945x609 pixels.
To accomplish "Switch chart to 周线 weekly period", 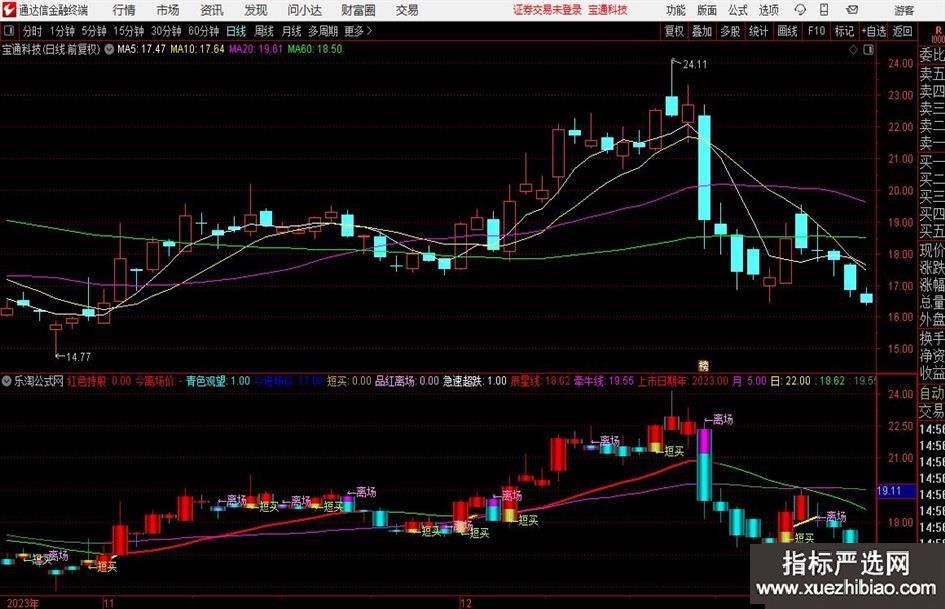I will coord(264,31).
